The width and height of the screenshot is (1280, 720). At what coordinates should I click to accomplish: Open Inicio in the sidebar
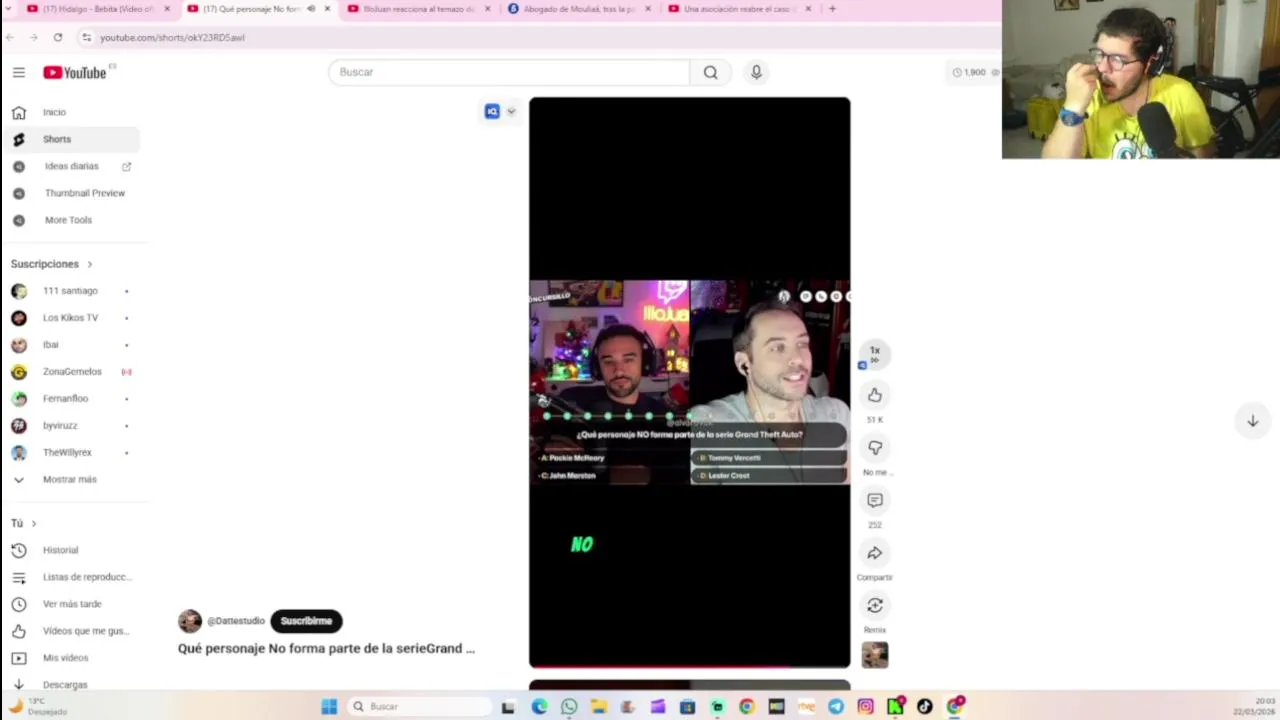click(x=70, y=112)
